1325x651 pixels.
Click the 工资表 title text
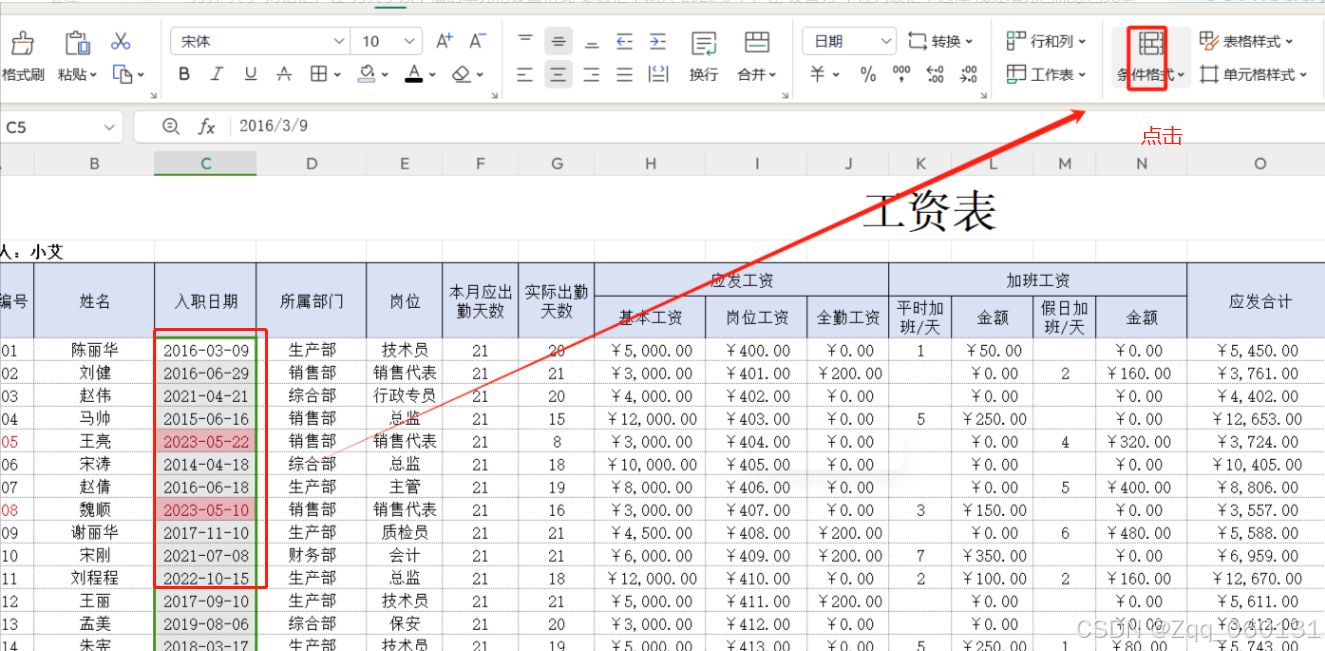pyautogui.click(x=929, y=211)
